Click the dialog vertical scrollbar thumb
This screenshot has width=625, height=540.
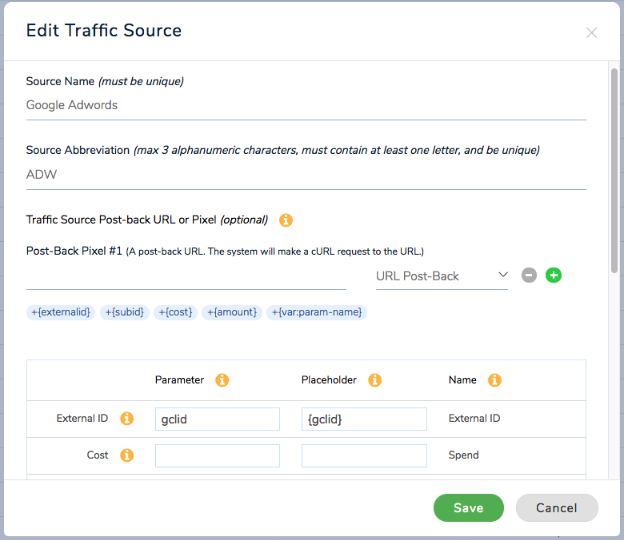click(614, 171)
